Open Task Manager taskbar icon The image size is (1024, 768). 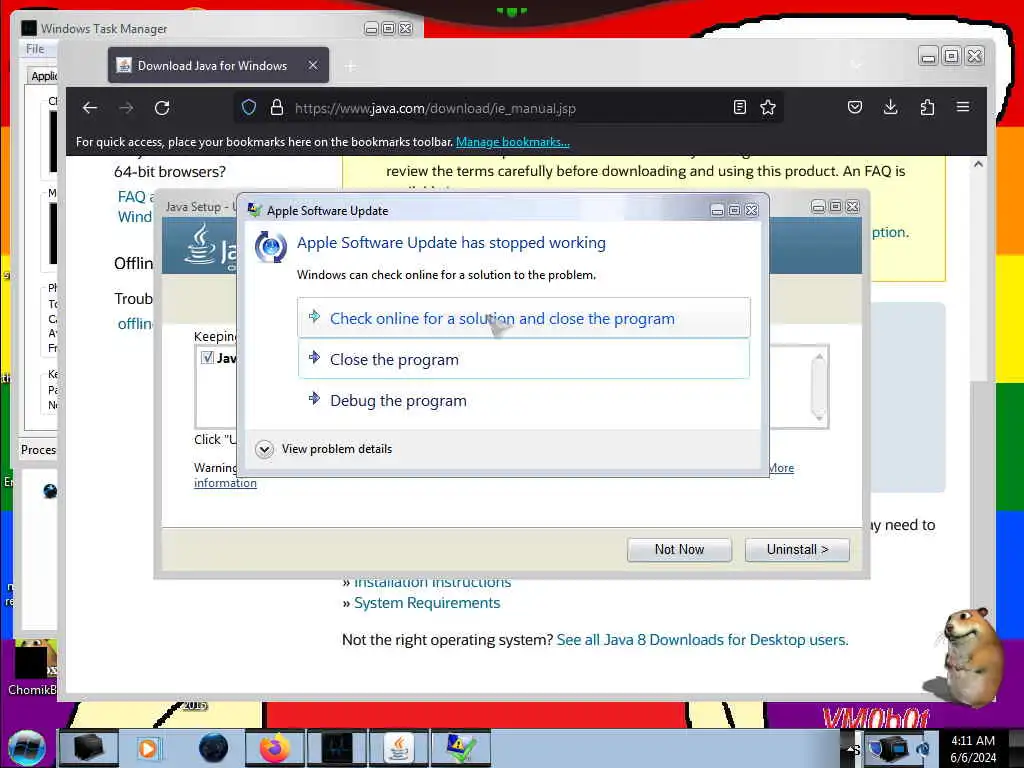[x=336, y=748]
